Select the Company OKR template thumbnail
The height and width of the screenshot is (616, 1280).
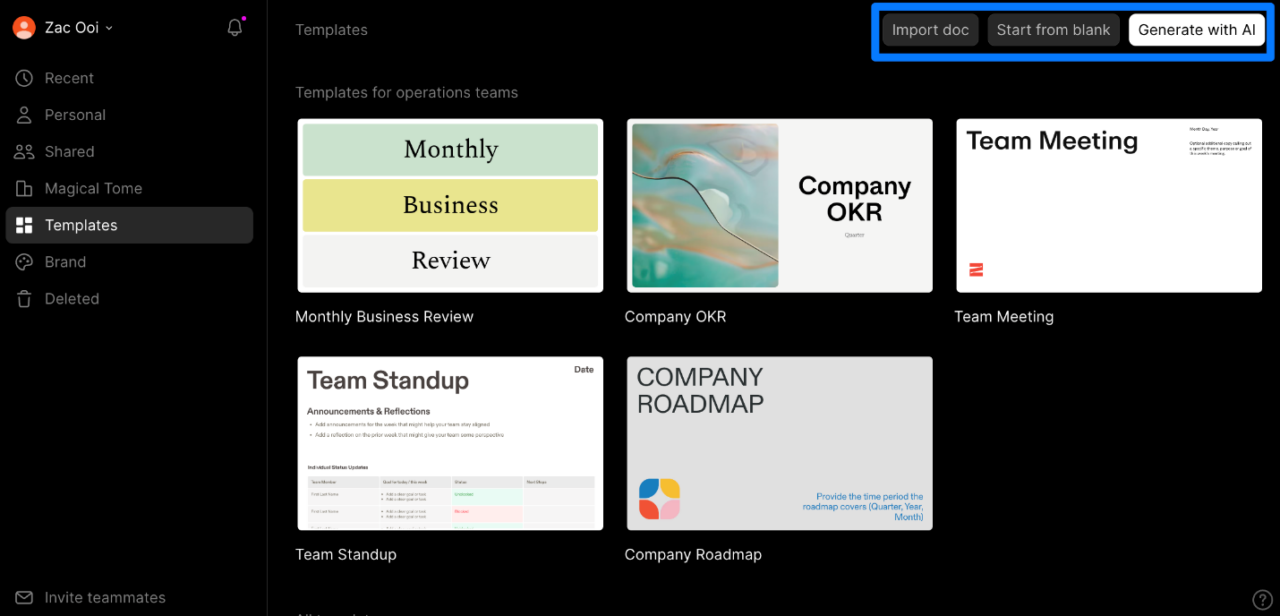coord(779,205)
